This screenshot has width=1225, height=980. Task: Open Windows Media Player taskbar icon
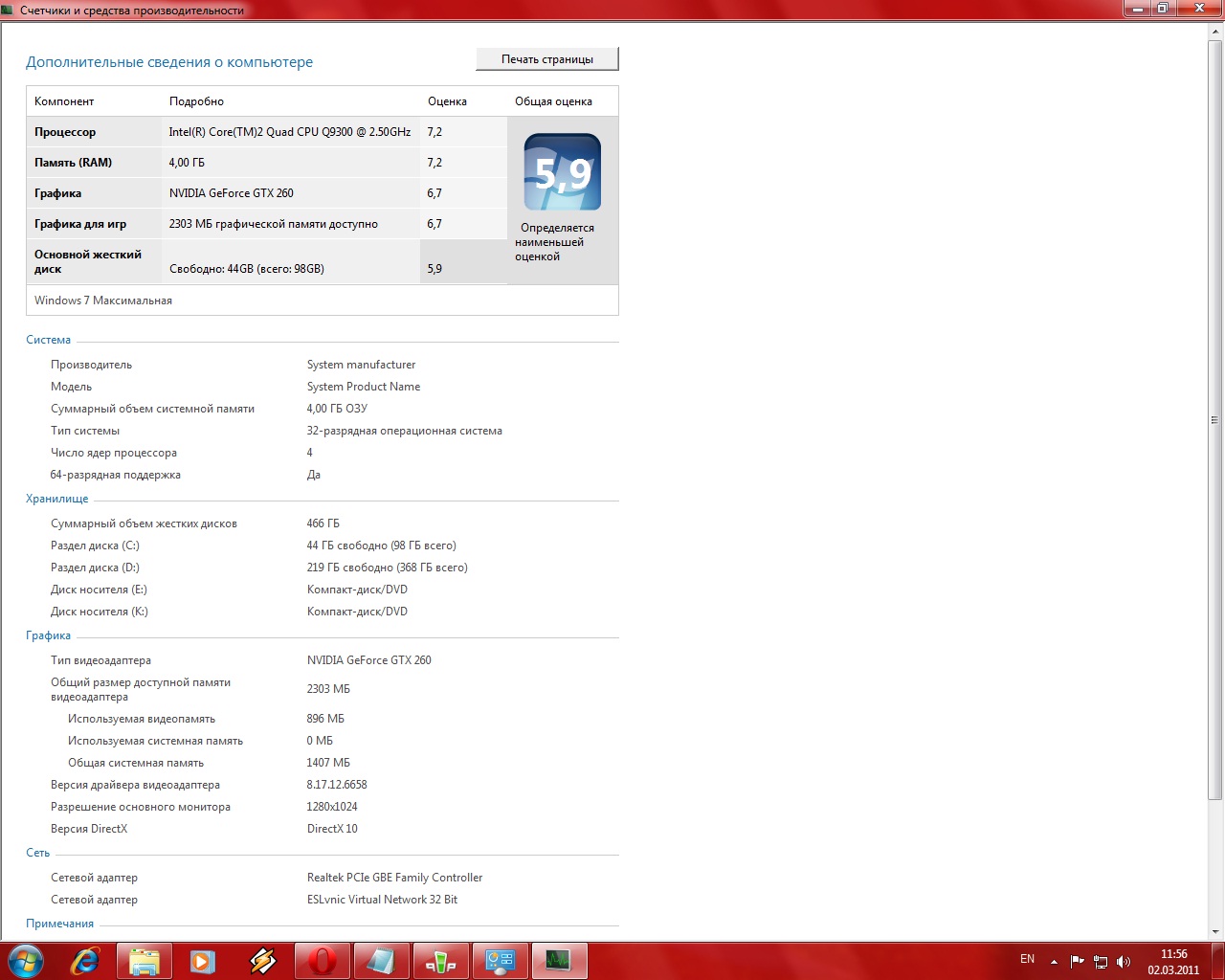coord(203,961)
